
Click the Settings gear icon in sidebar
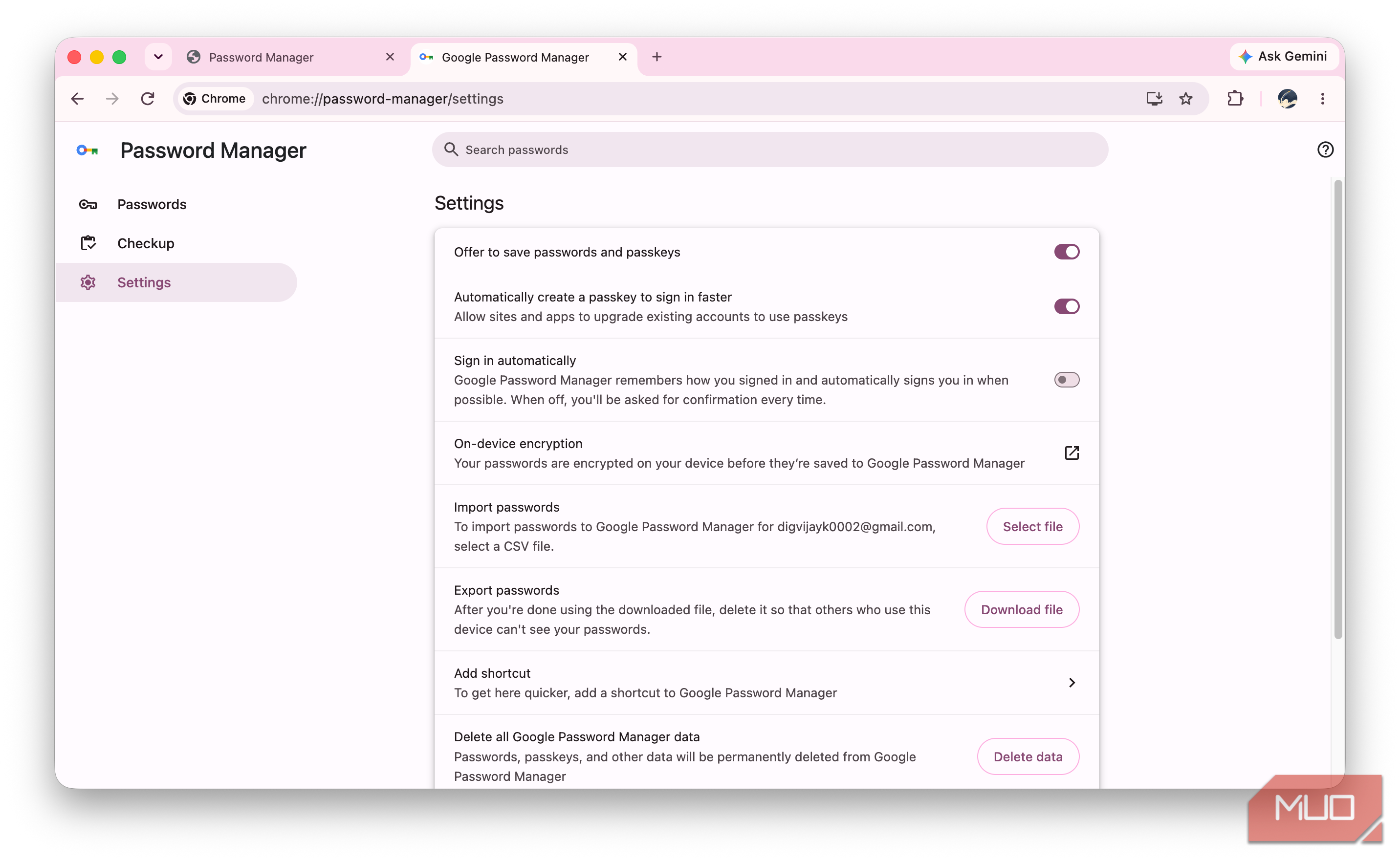87,282
